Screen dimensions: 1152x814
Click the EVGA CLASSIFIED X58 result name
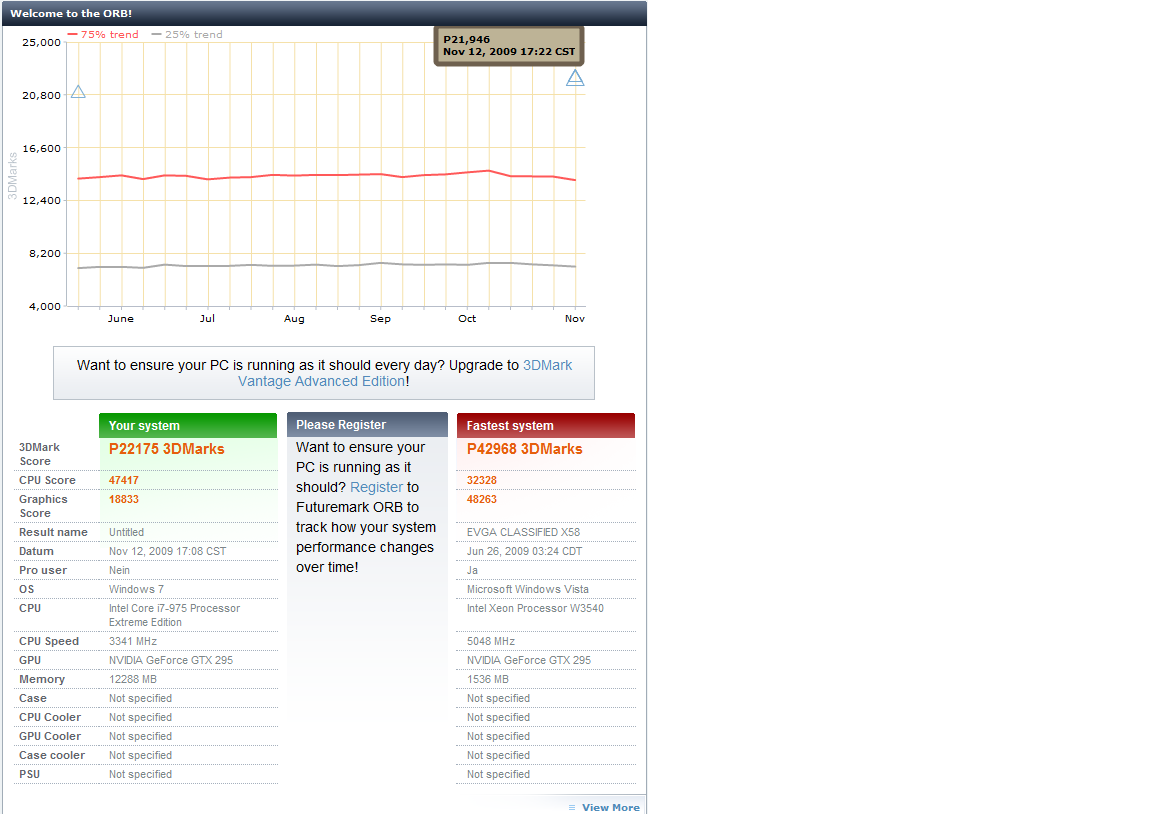(x=523, y=532)
